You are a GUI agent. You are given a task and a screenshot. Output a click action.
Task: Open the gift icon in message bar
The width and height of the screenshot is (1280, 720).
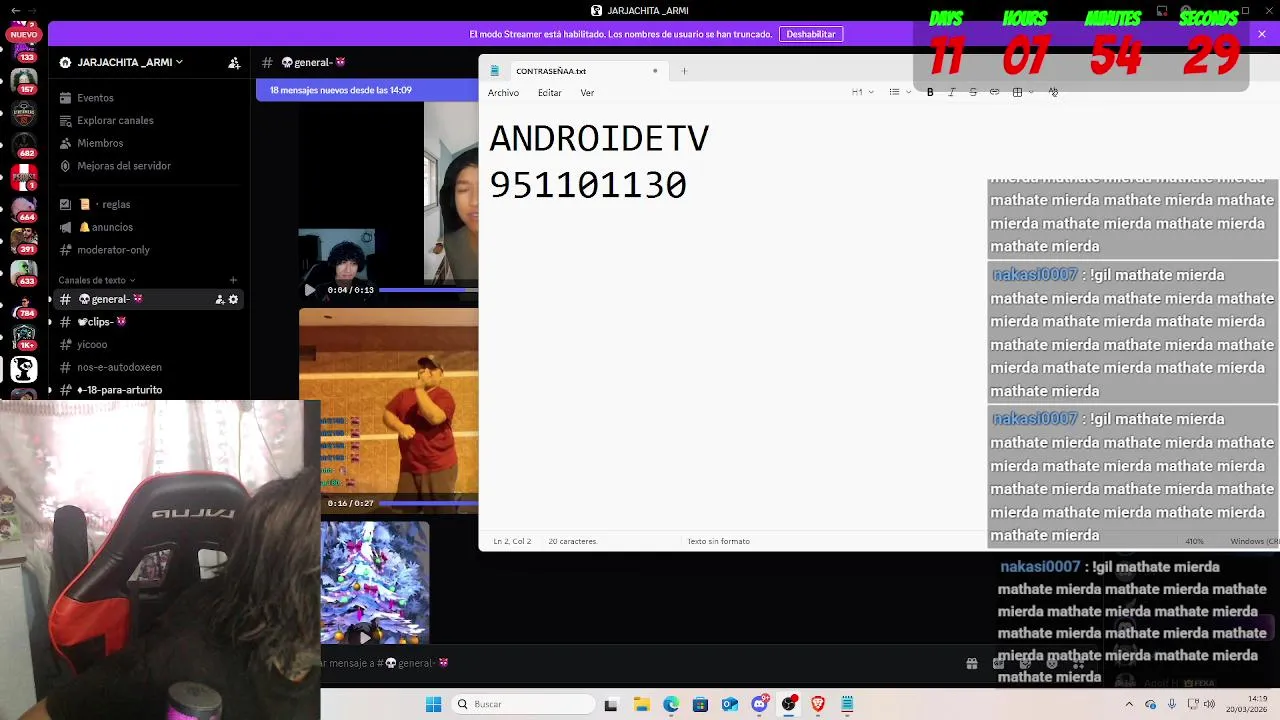[x=972, y=663]
